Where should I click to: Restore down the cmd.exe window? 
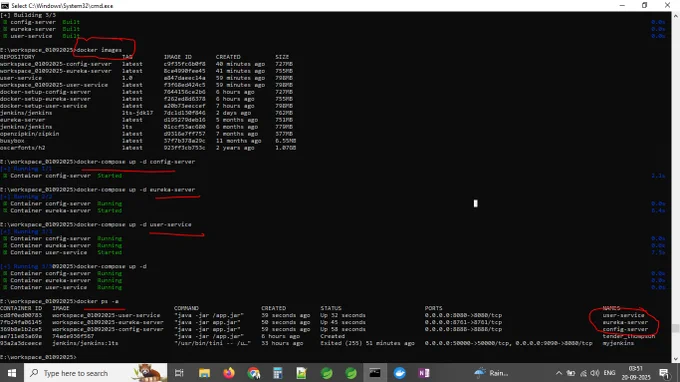click(x=644, y=5)
